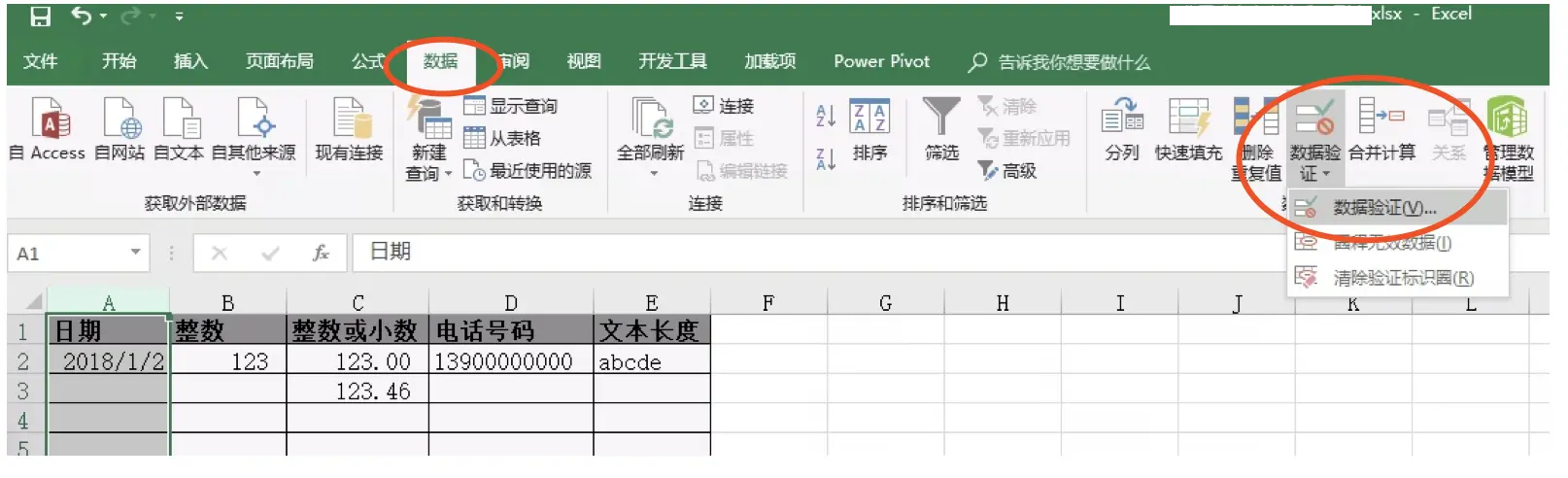The width and height of the screenshot is (1568, 478).
Task: Click the 快速填充 flash fill icon
Action: click(1188, 129)
